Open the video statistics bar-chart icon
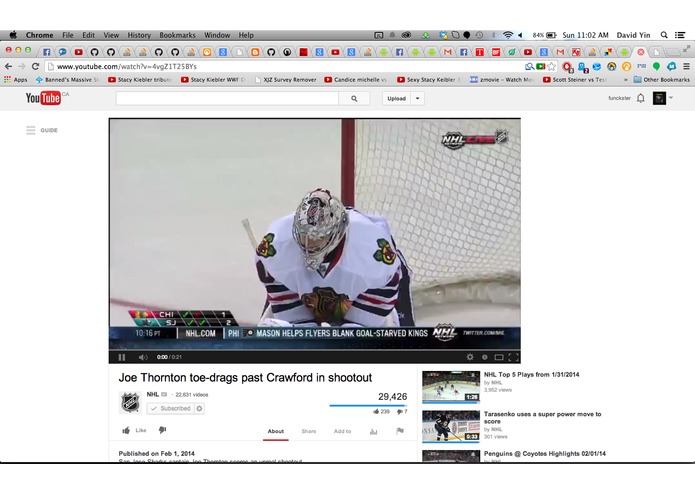 [x=374, y=431]
